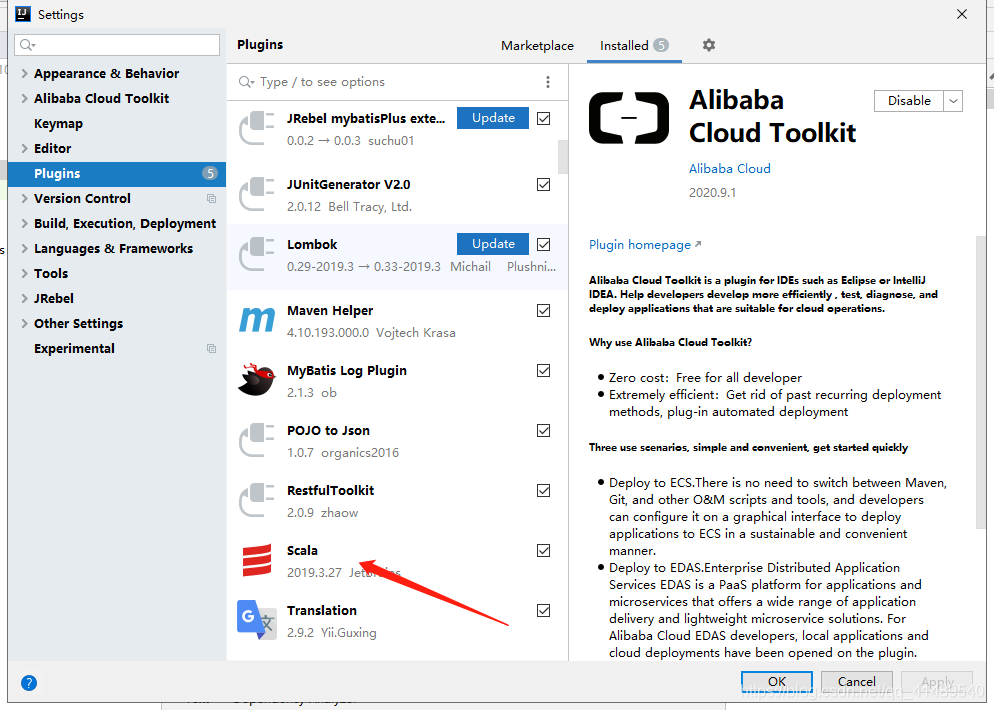Expand Languages & Frameworks node
This screenshot has width=994, height=710.
pyautogui.click(x=24, y=248)
